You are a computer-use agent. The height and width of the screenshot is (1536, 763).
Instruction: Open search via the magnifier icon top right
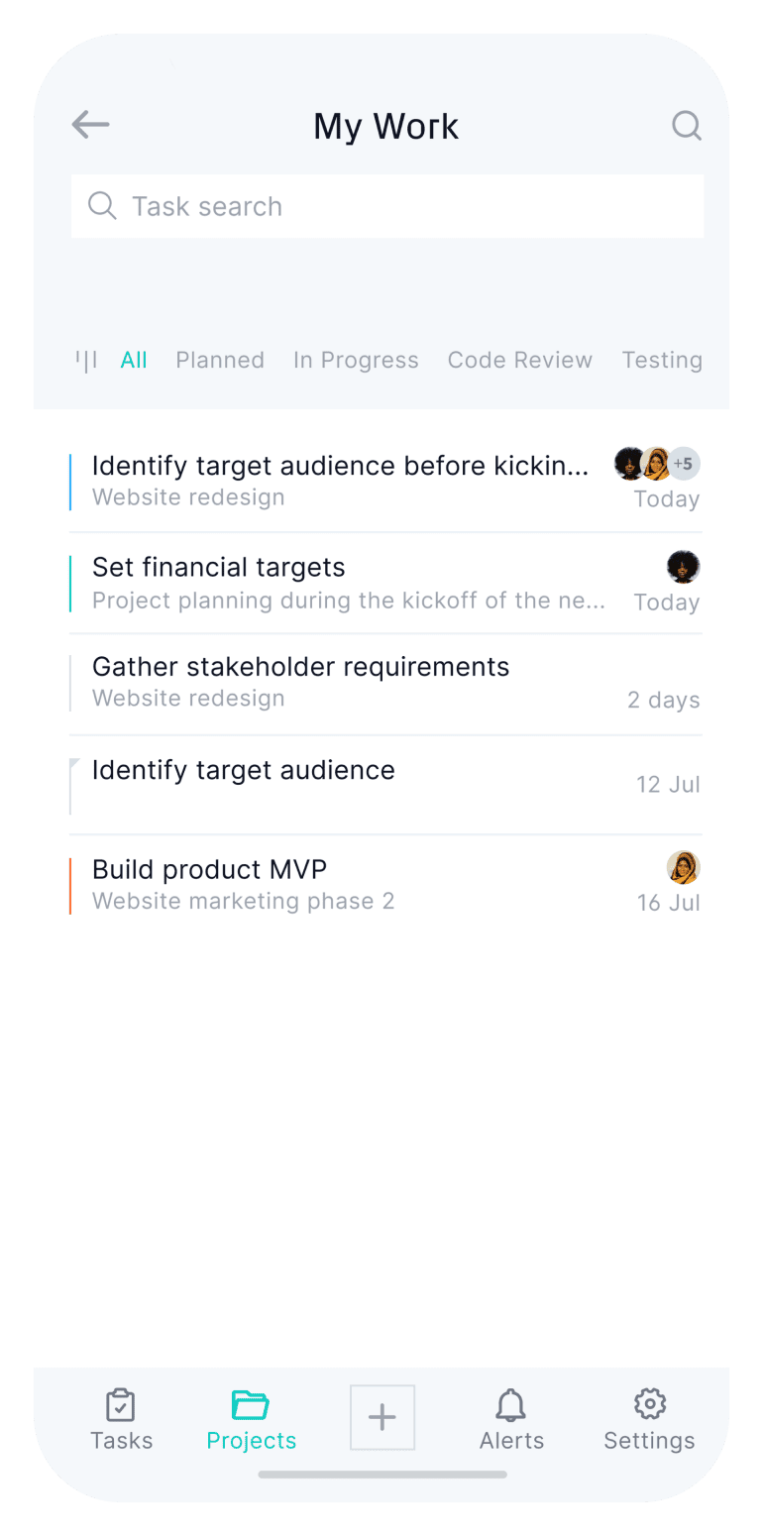687,126
